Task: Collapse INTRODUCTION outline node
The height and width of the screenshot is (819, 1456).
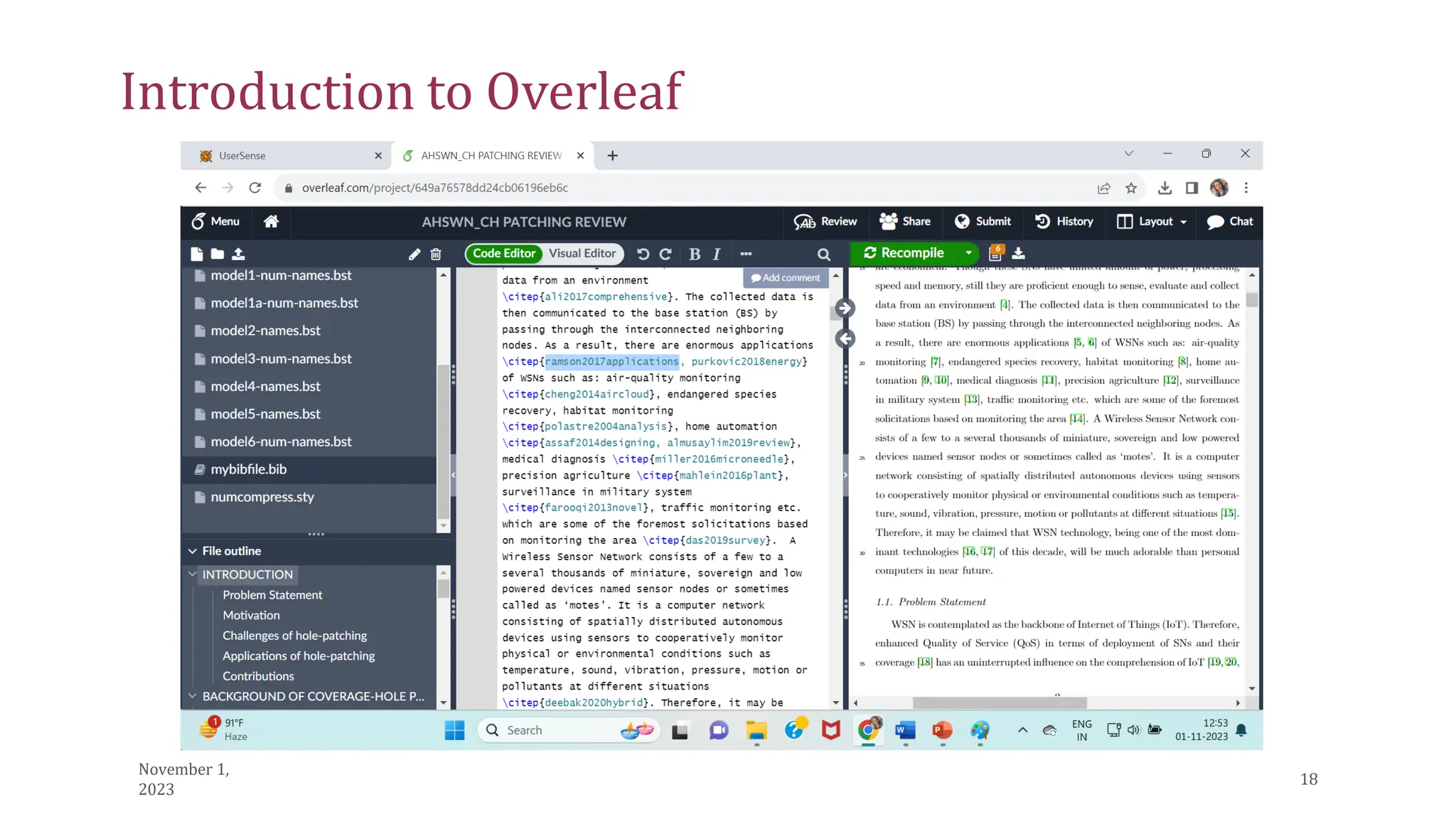Action: pos(193,574)
